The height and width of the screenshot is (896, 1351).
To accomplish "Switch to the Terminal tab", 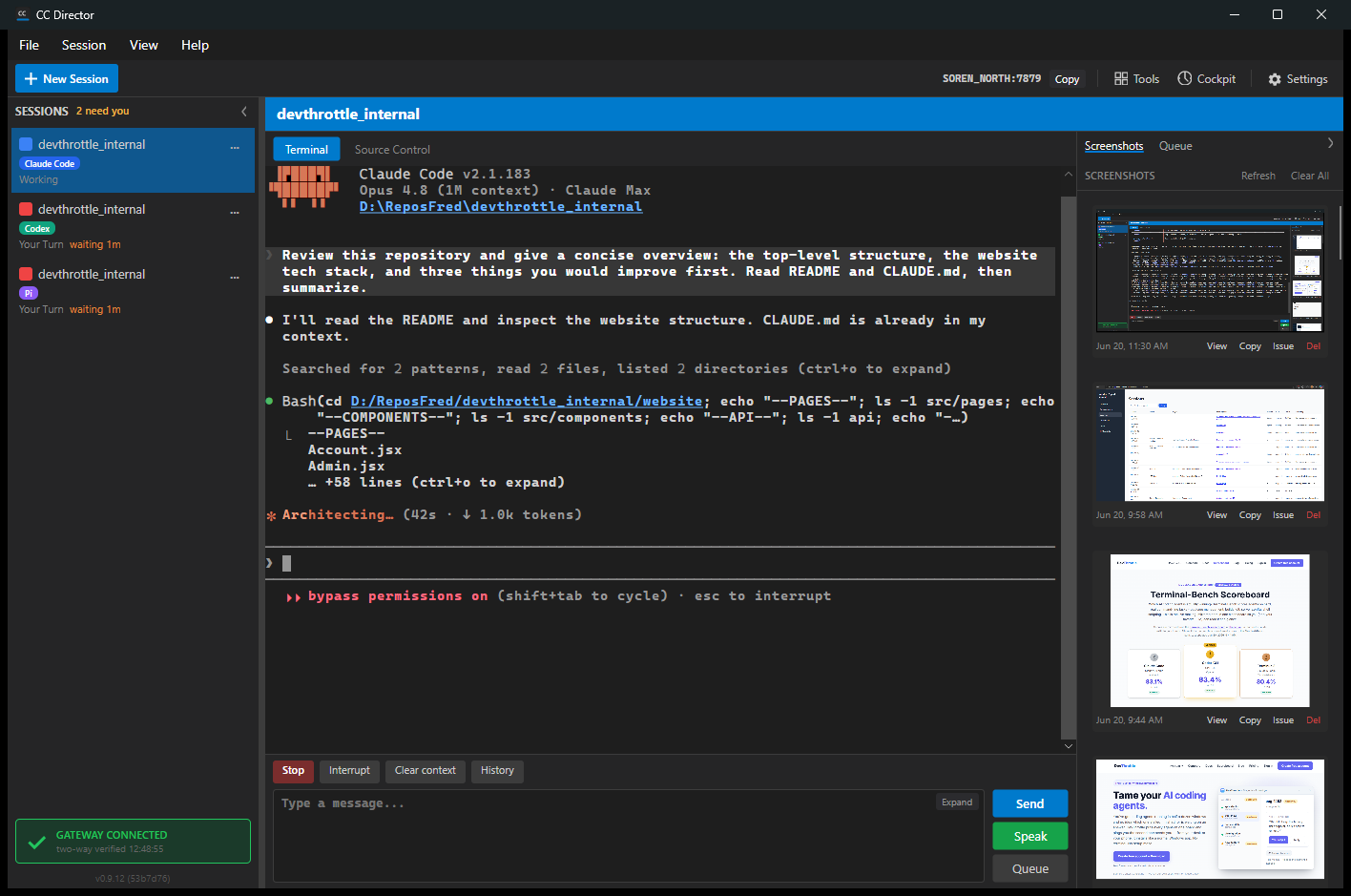I will point(306,150).
